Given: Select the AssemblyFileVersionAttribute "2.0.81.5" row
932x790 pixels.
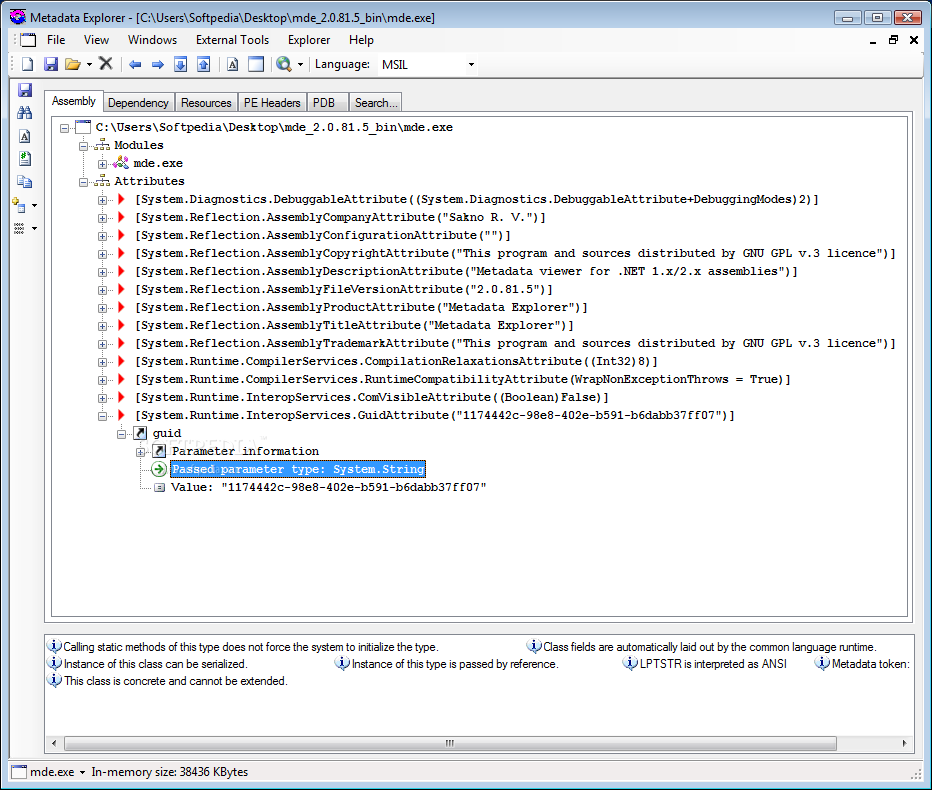Looking at the screenshot, I should point(344,289).
